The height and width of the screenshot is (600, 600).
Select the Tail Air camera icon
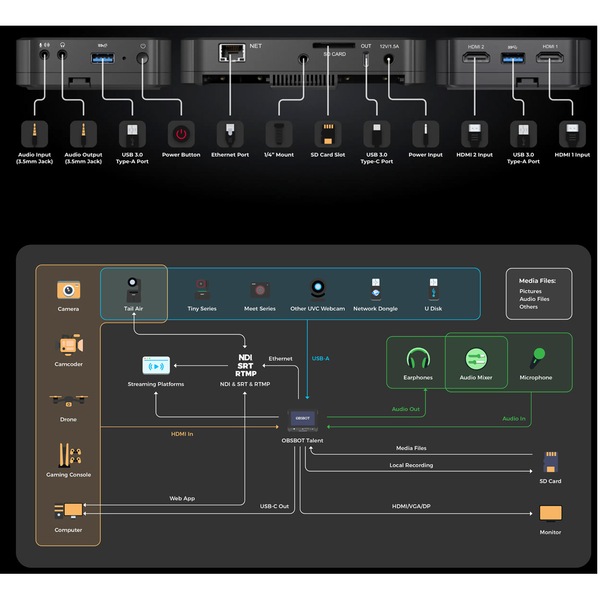133,290
